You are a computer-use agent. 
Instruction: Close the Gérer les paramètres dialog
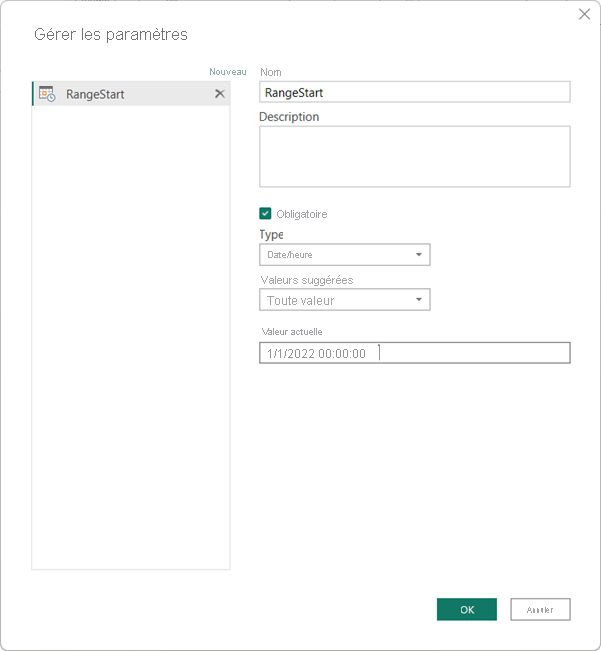pos(584,14)
